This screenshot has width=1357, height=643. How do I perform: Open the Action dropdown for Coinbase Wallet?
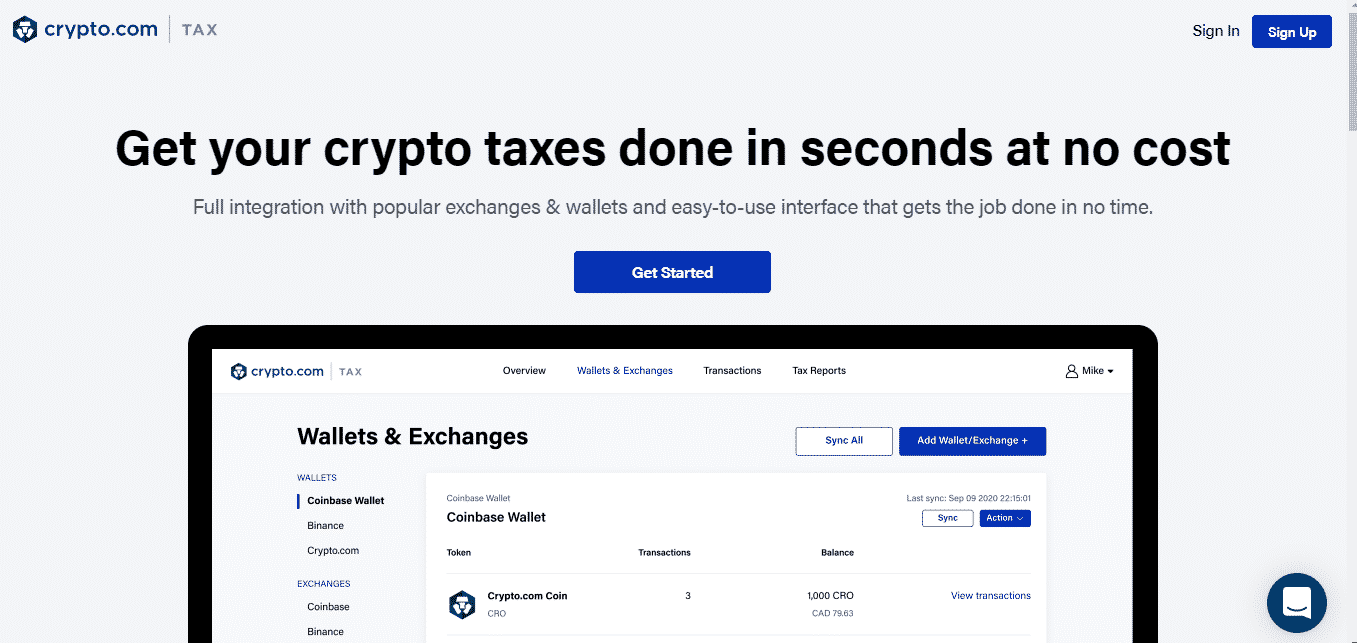1005,518
